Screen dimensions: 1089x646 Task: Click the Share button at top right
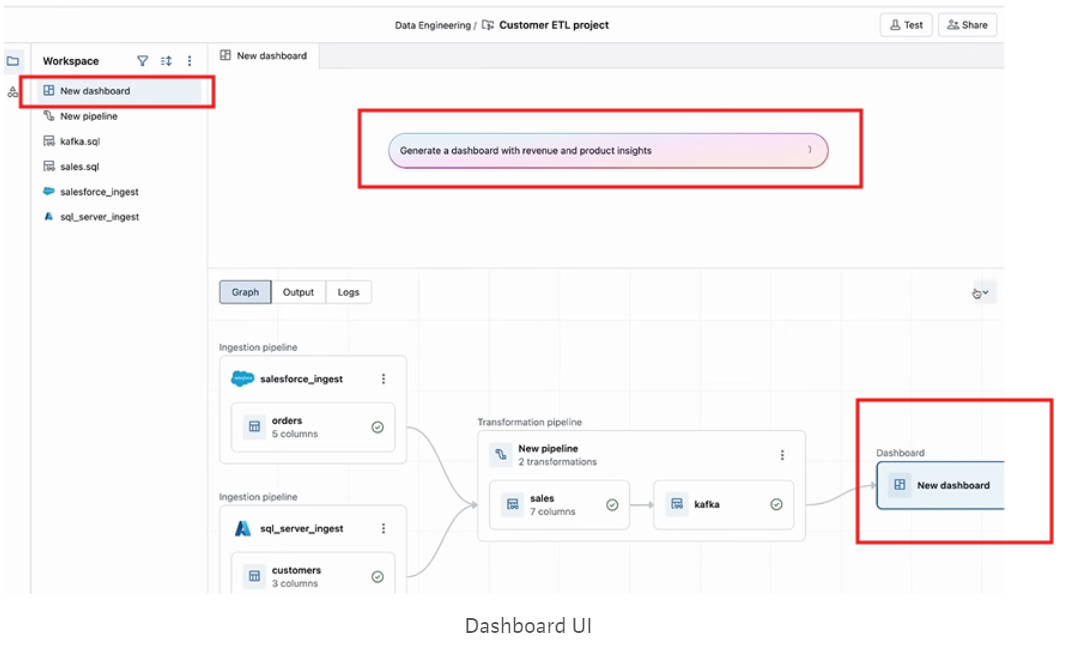966,24
